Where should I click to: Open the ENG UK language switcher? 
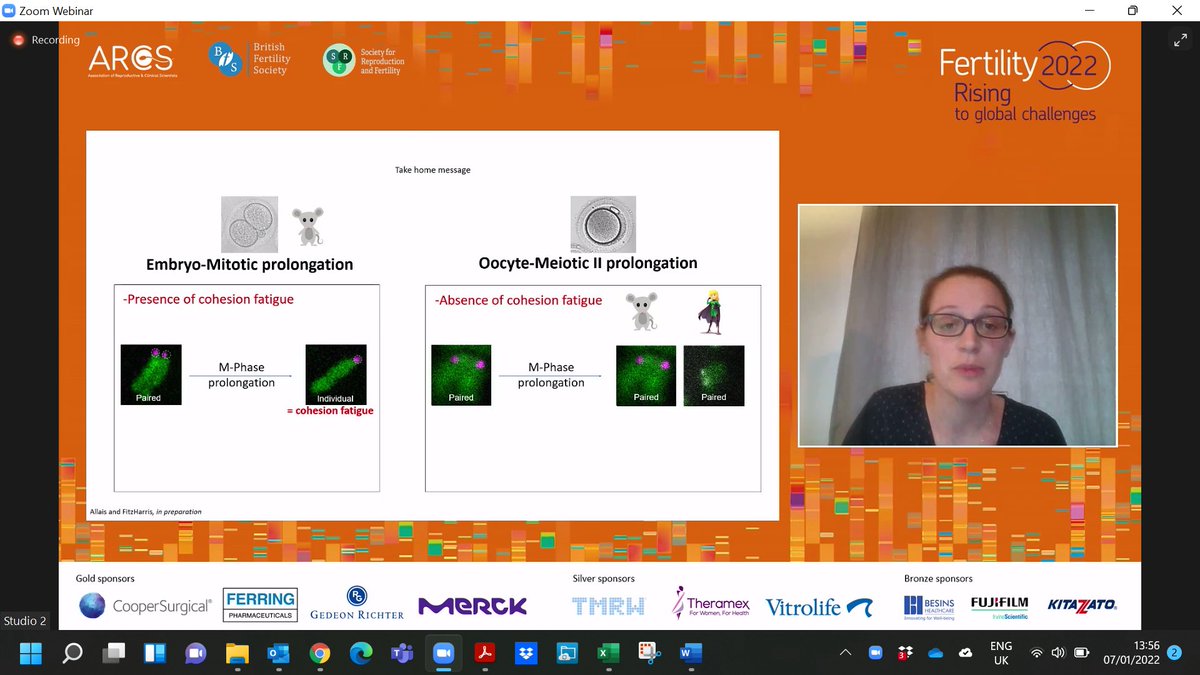(x=1000, y=653)
